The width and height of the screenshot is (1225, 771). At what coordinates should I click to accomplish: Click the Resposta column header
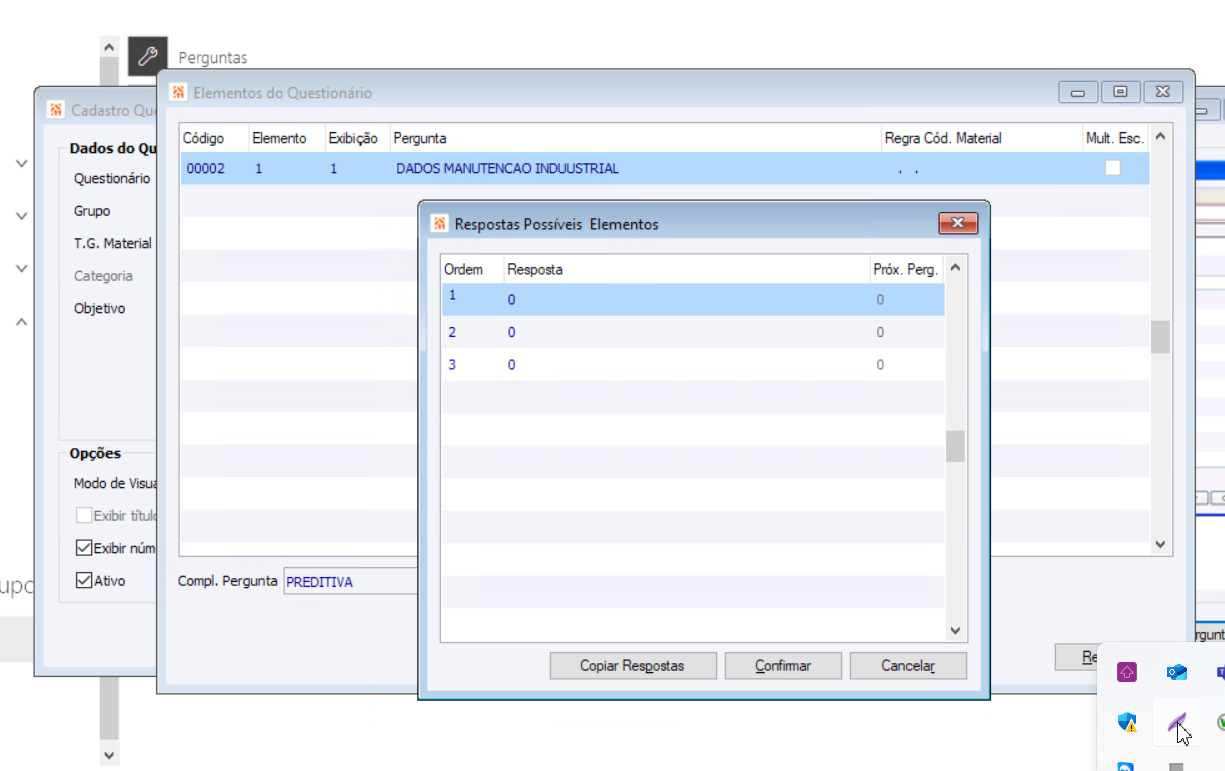pos(686,269)
